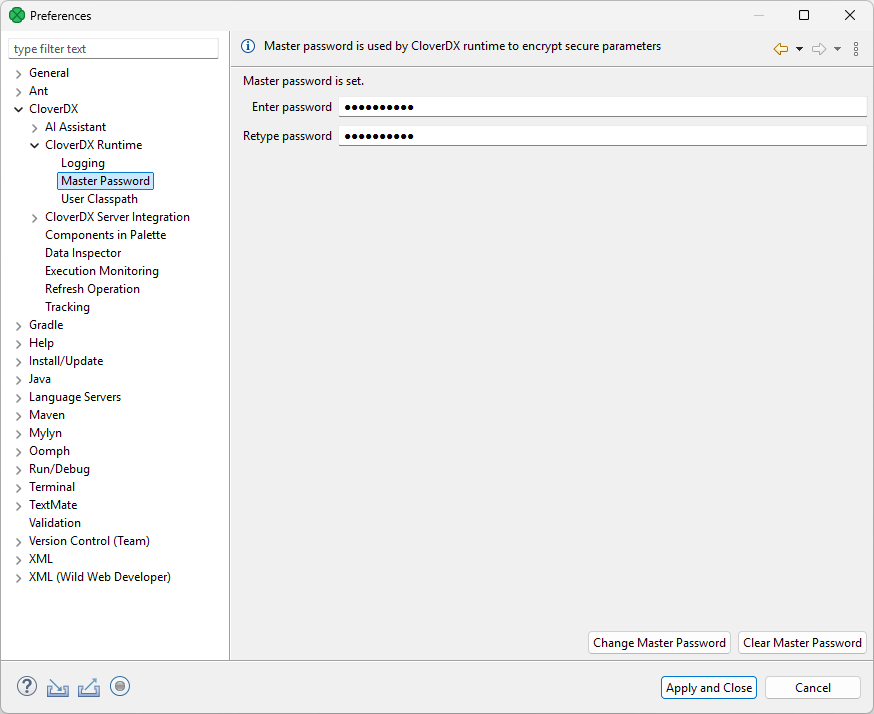Go back using the yellow arrow
This screenshot has width=874, height=714.
(x=781, y=49)
